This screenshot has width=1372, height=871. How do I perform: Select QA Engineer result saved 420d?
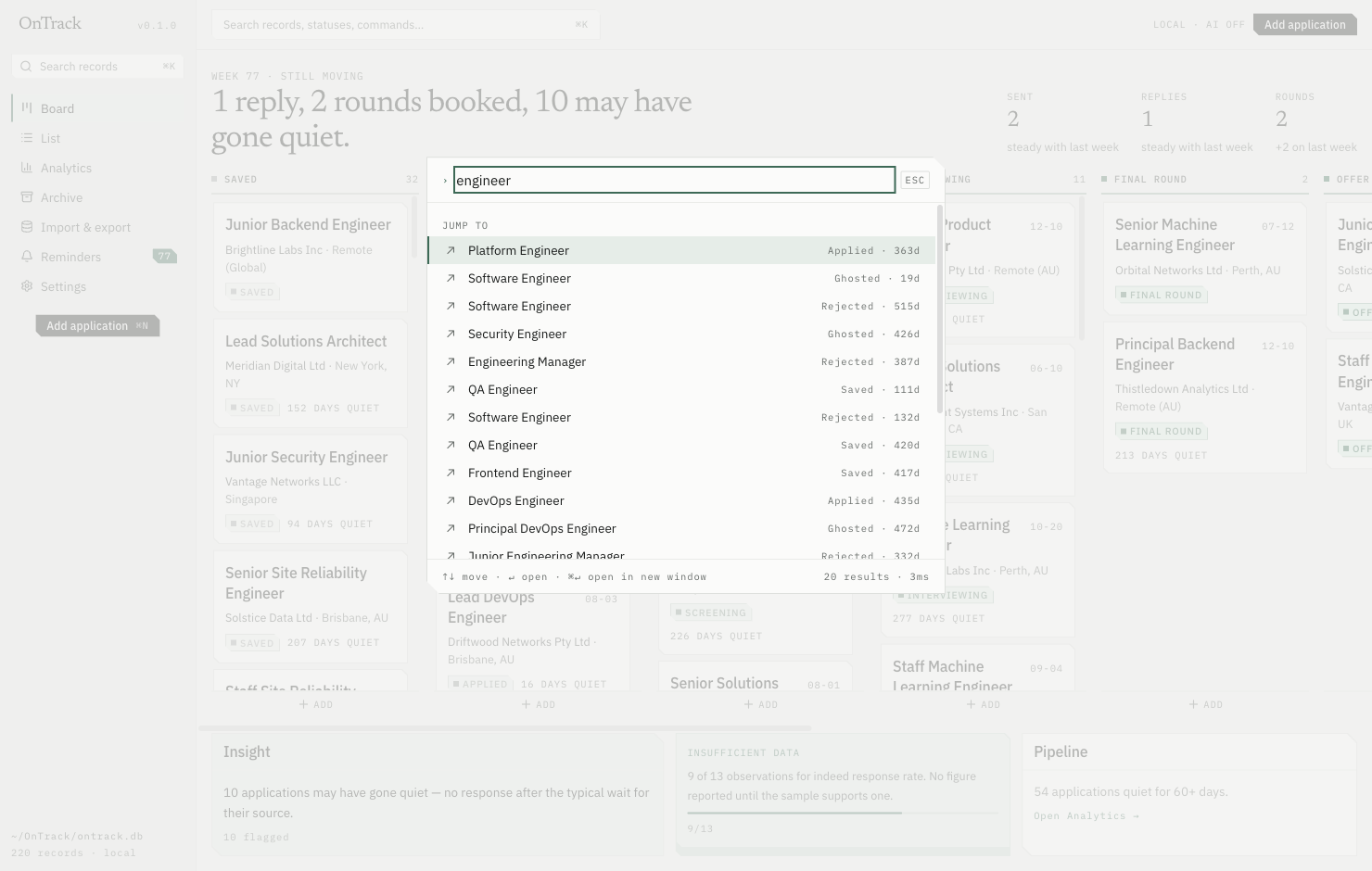(681, 445)
